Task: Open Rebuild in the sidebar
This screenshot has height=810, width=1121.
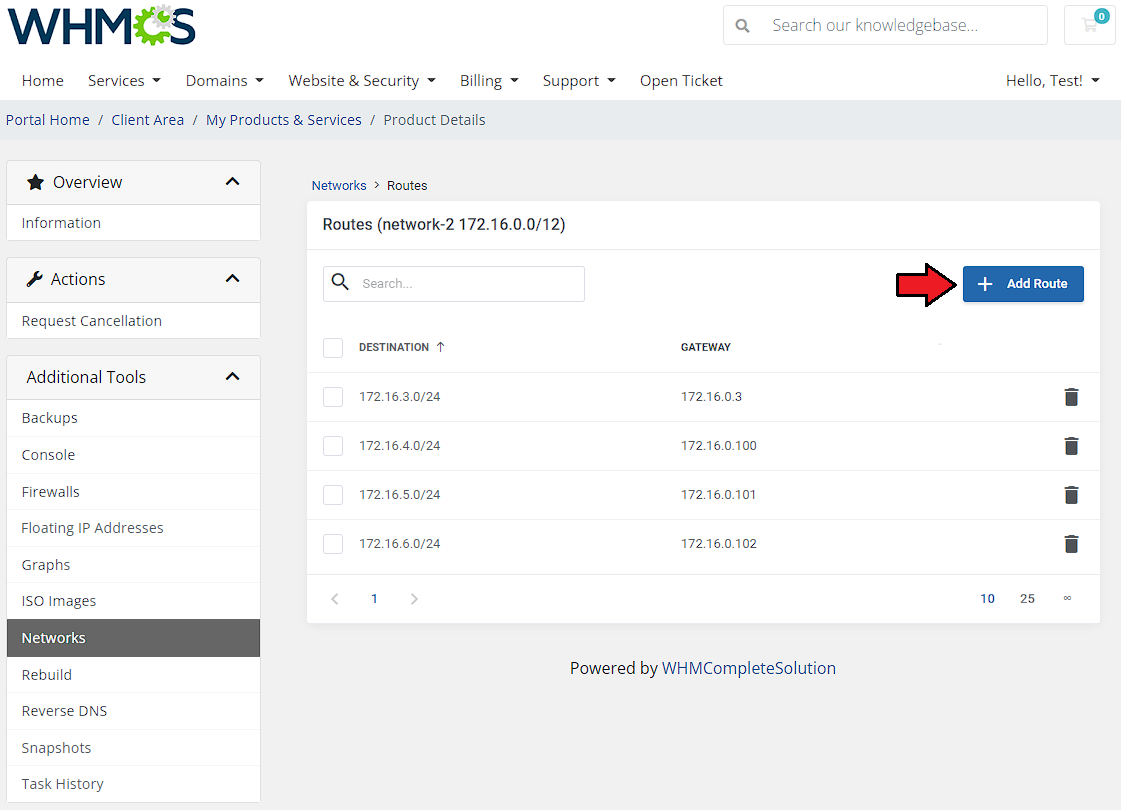Action: coord(133,675)
